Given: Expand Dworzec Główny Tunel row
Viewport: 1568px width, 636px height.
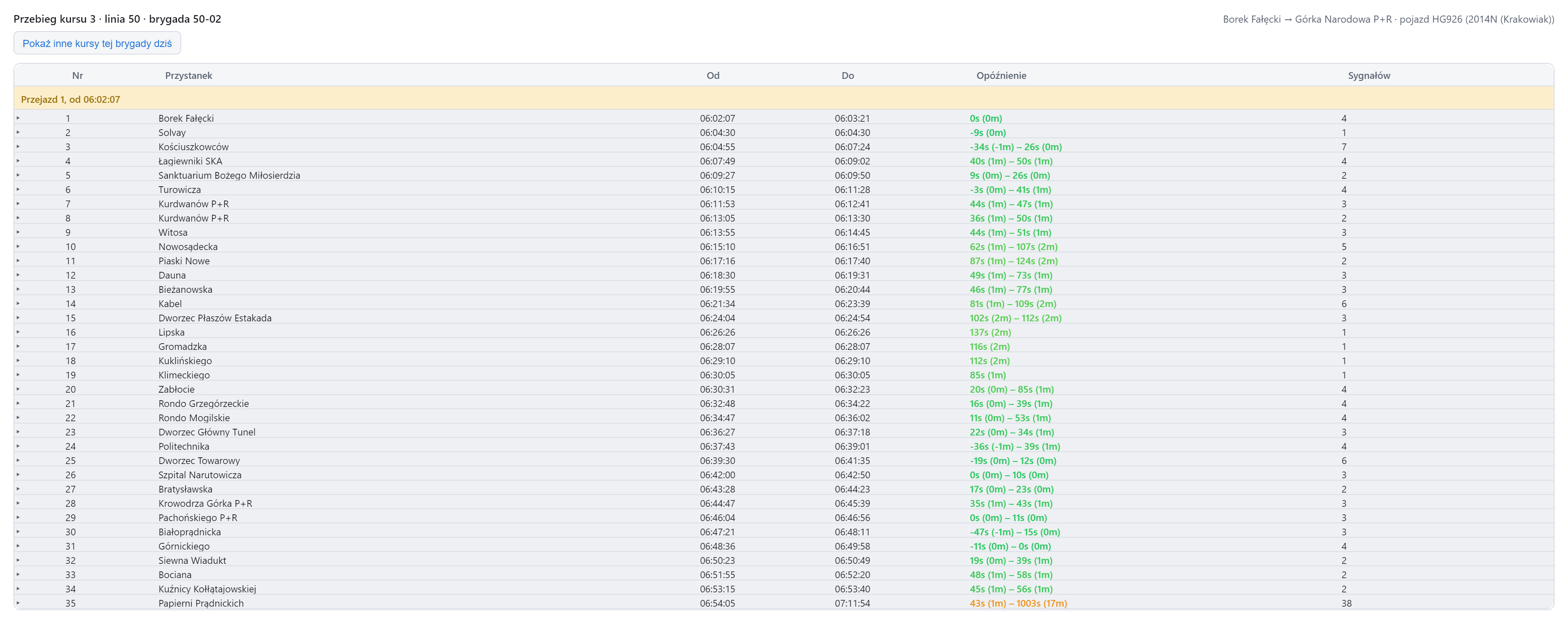Looking at the screenshot, I should pyautogui.click(x=18, y=432).
